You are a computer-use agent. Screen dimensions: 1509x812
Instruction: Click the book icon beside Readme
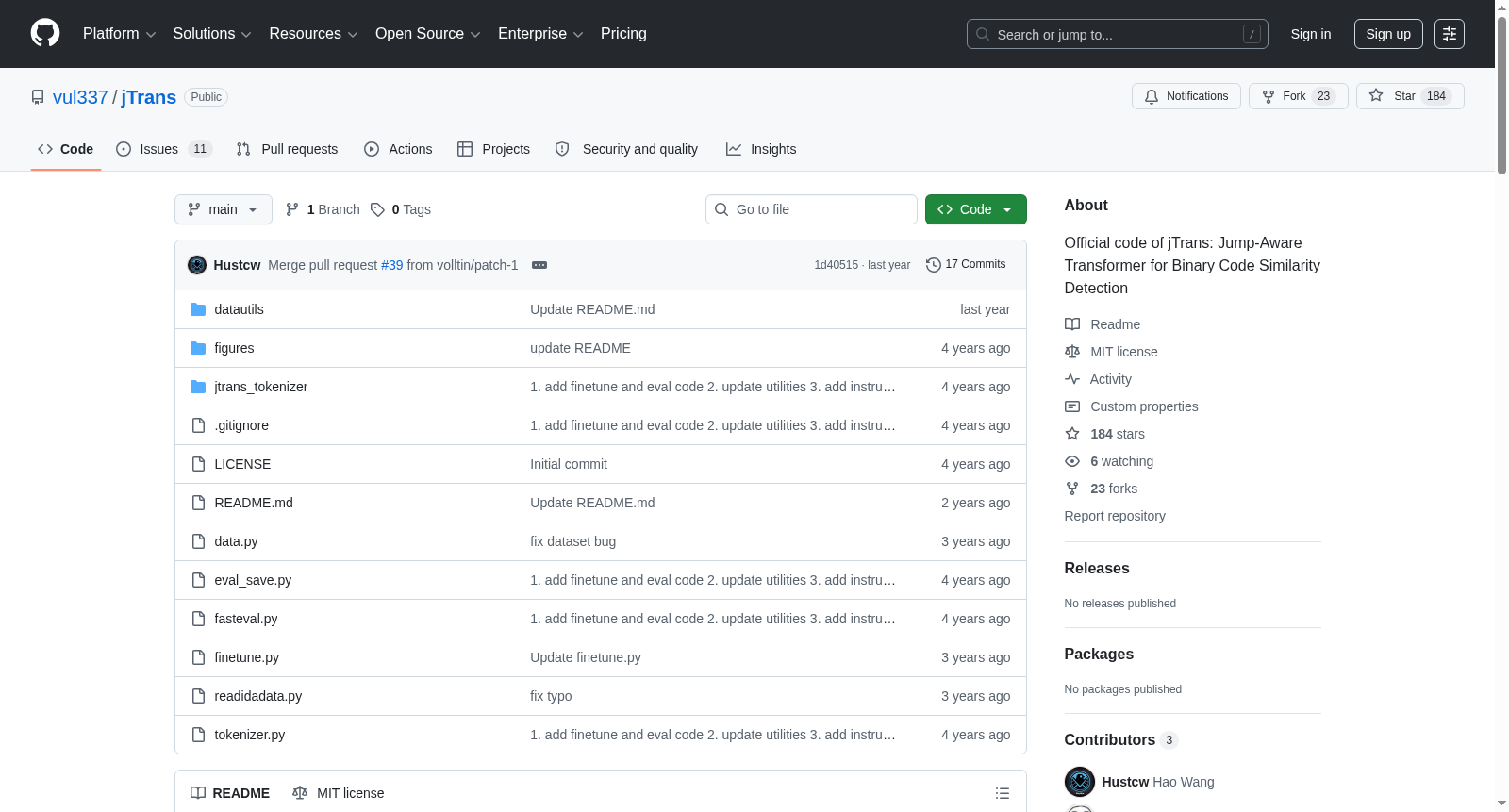(1072, 324)
